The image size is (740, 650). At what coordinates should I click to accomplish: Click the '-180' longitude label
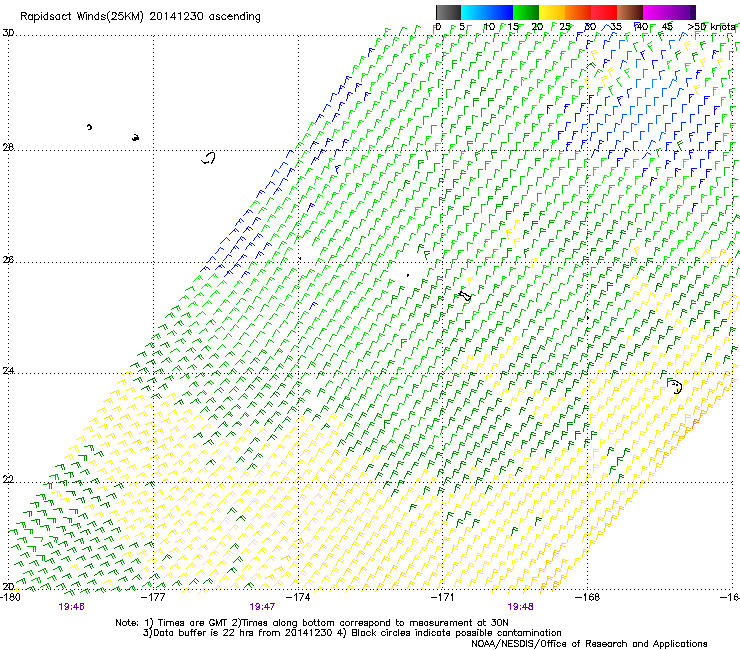pyautogui.click(x=10, y=597)
